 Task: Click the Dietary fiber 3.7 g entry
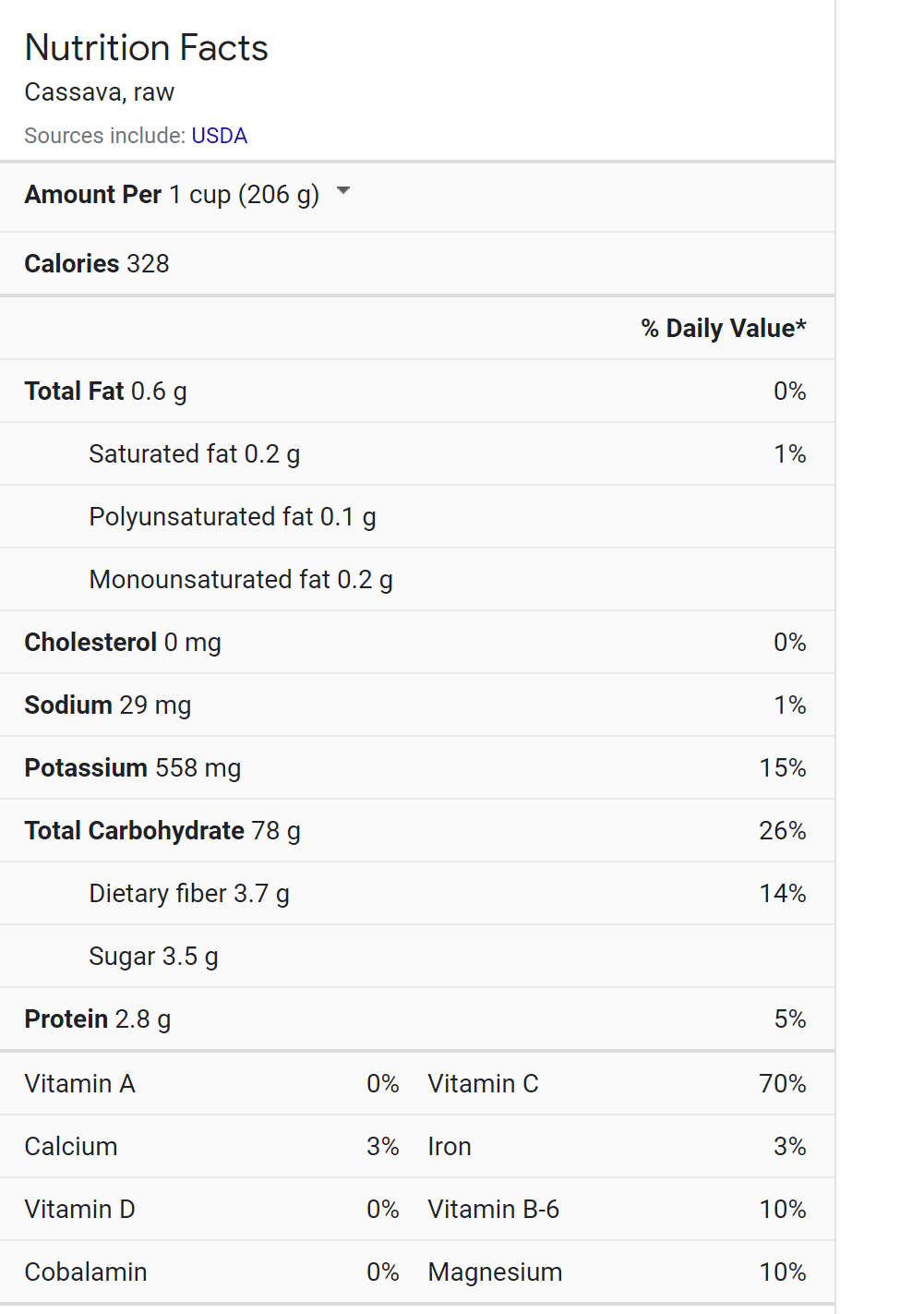[188, 894]
